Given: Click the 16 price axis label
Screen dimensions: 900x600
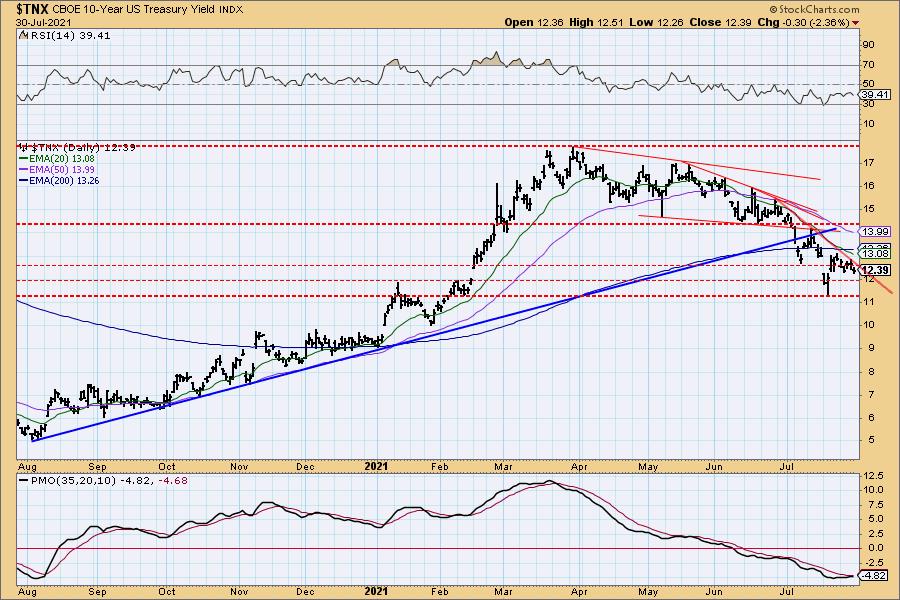Looking at the screenshot, I should pyautogui.click(x=868, y=185).
